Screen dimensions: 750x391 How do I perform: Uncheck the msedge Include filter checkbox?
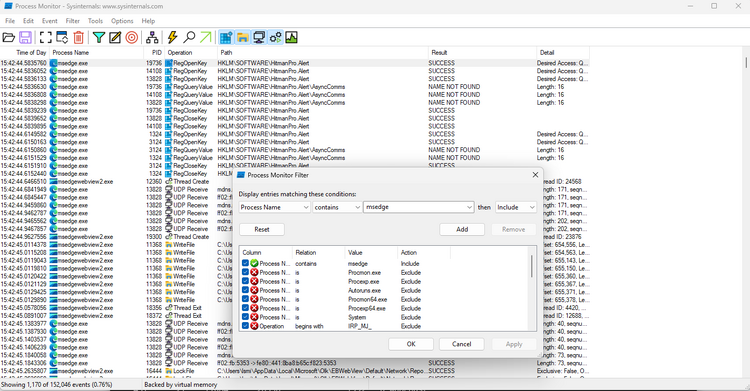click(x=245, y=263)
